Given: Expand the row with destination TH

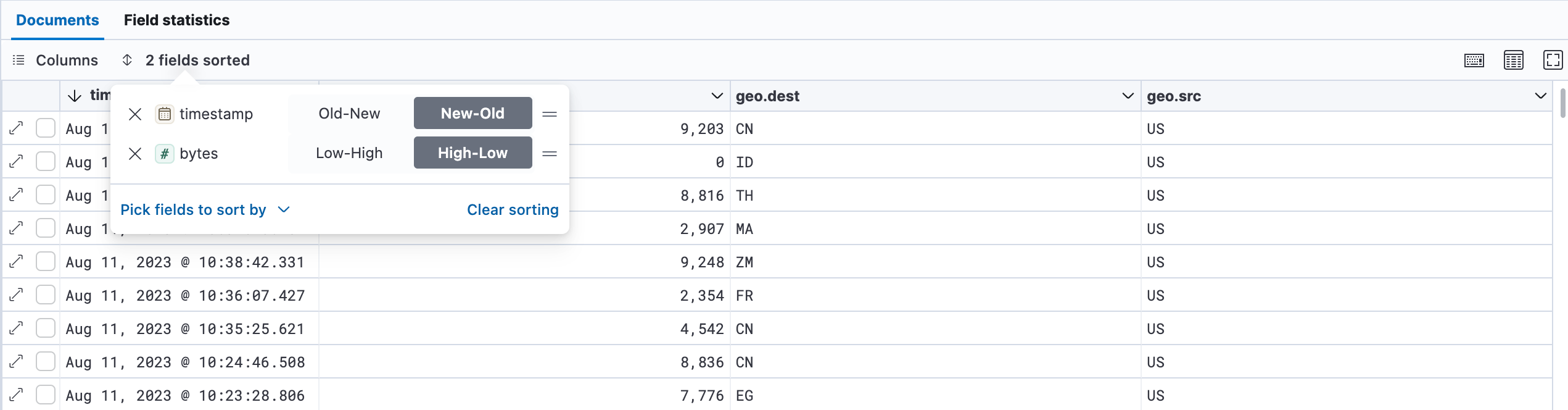Looking at the screenshot, I should point(17,195).
